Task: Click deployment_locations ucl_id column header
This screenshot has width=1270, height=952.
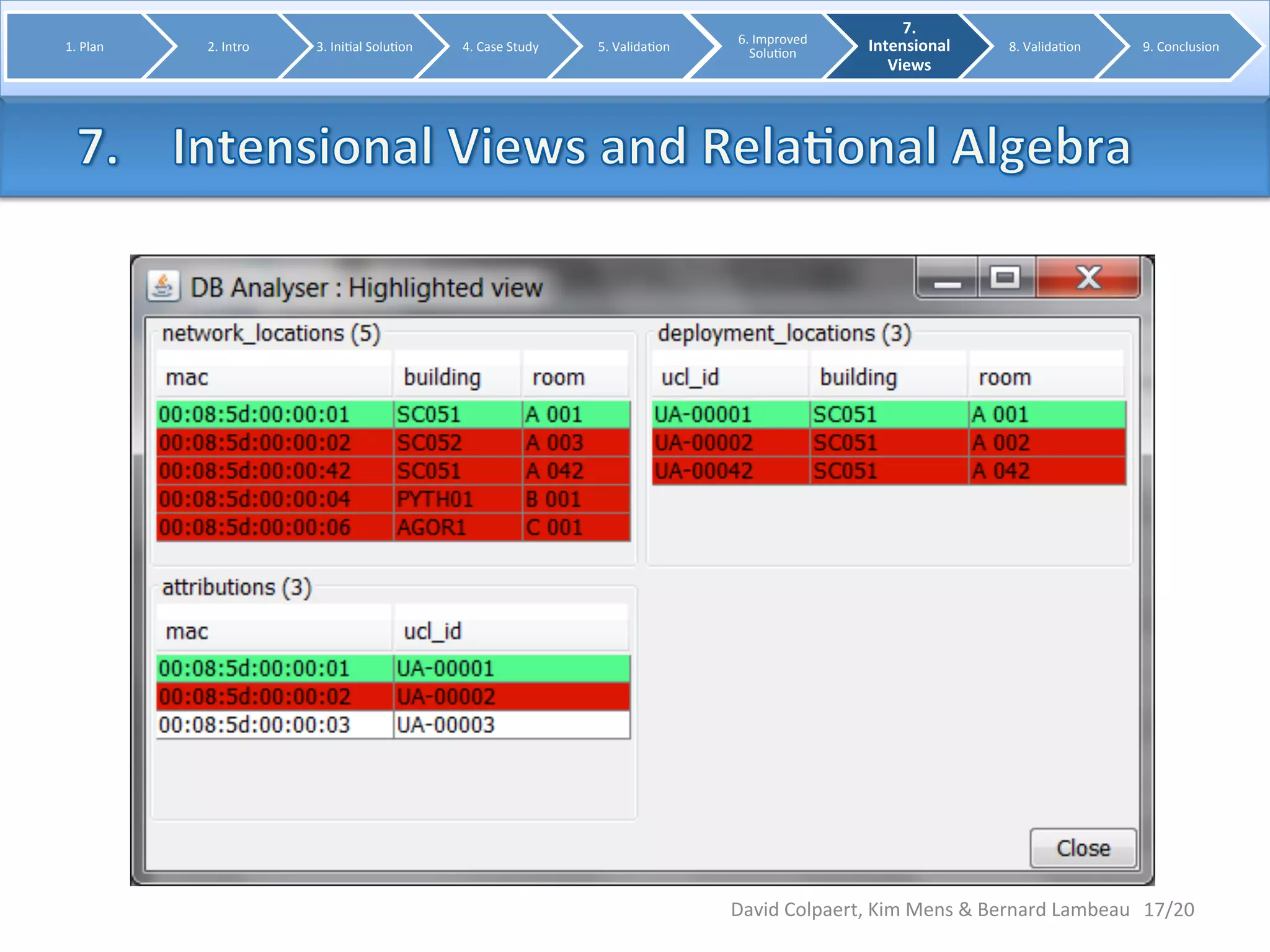Action: tap(729, 377)
